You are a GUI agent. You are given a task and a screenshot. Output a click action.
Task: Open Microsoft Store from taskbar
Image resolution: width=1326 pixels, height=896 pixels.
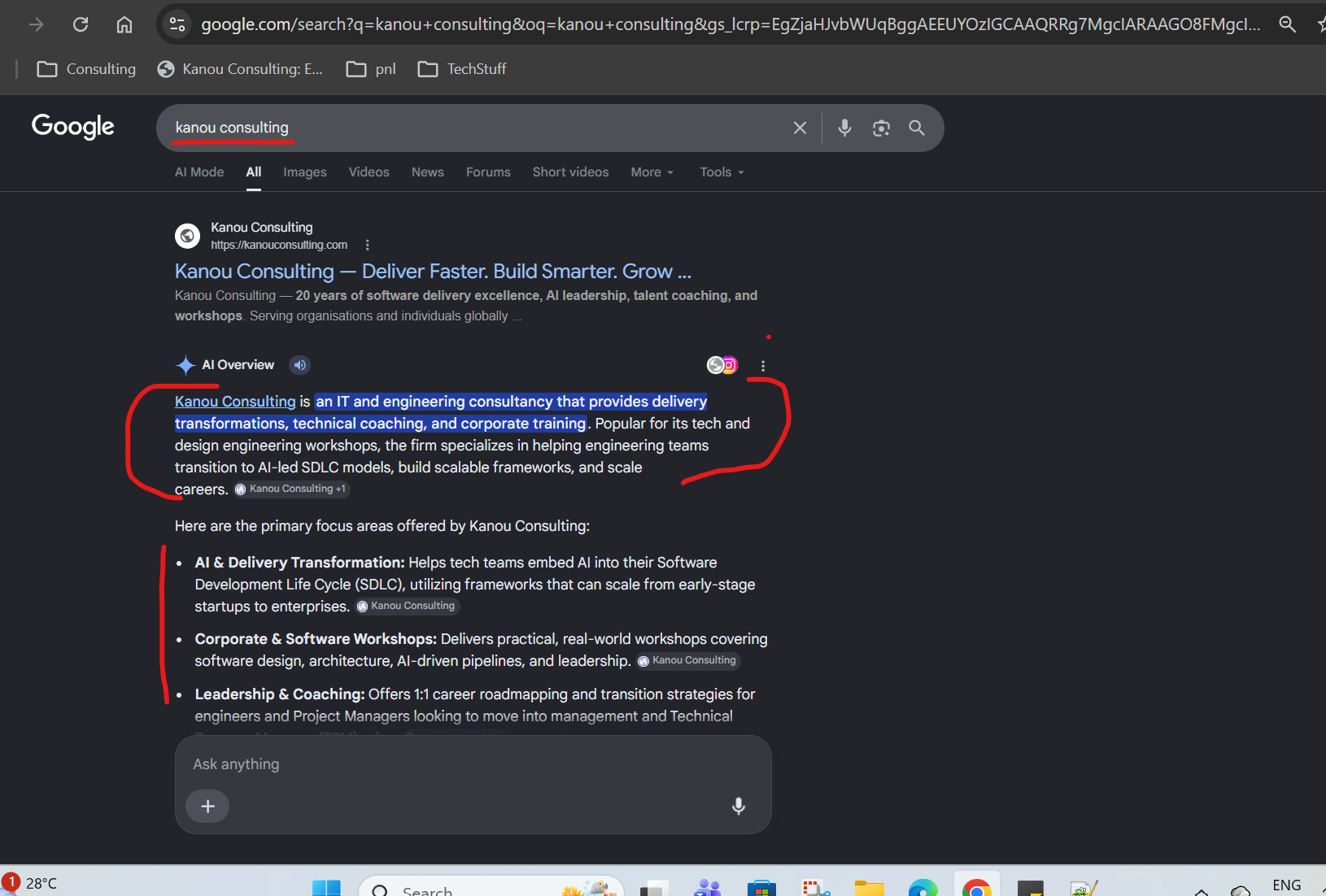(761, 887)
